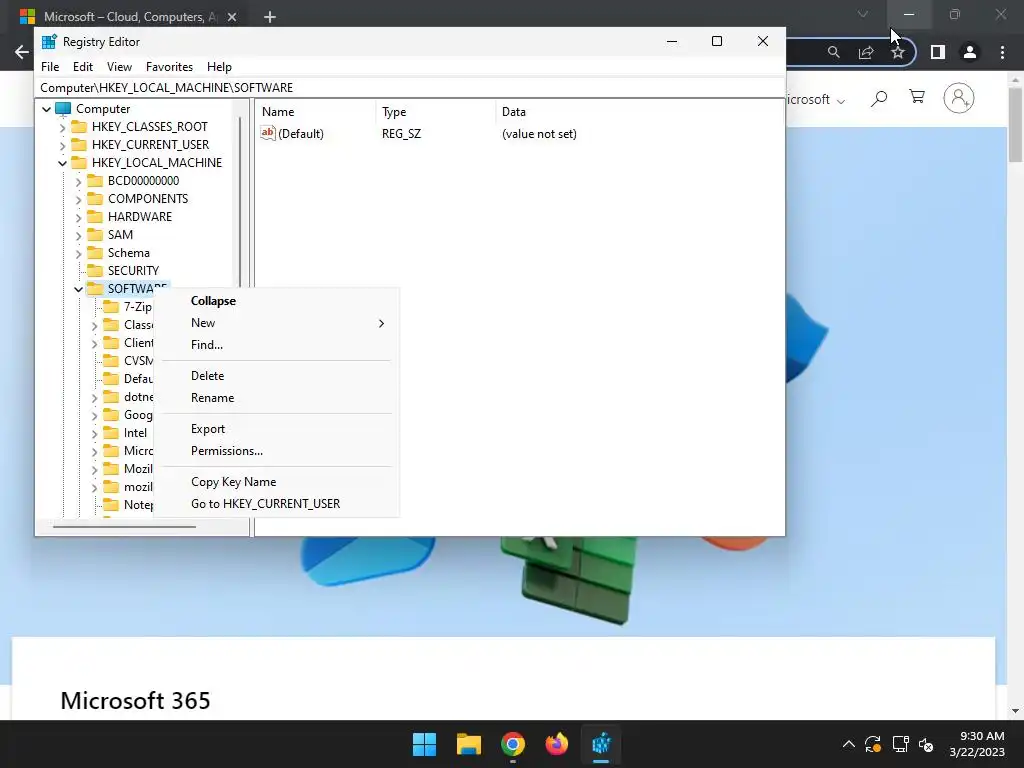Click clock showing 9:30 AM
This screenshot has height=768, width=1024.
pos(982,736)
